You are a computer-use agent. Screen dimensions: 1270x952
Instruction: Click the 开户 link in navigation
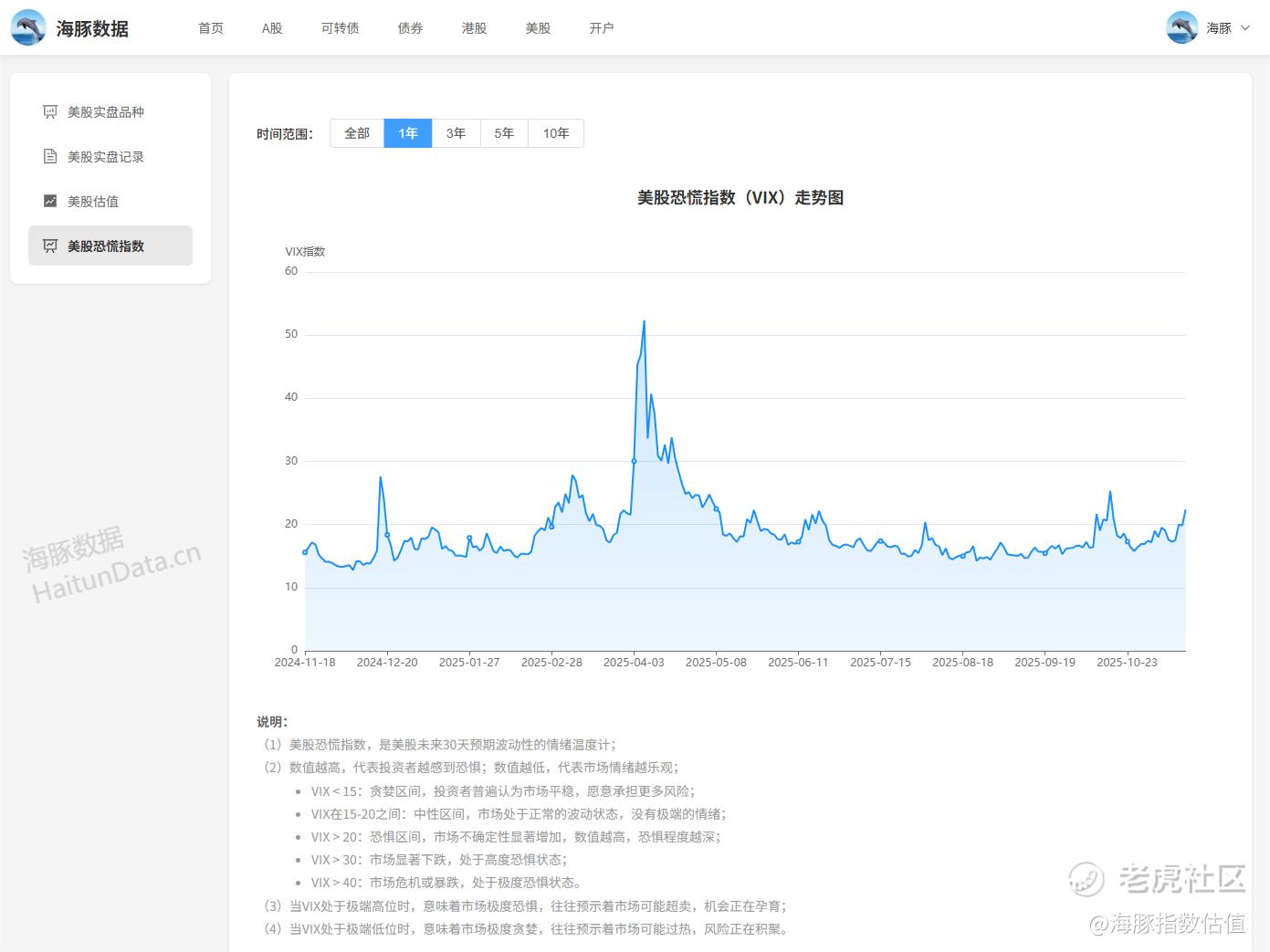pos(602,28)
